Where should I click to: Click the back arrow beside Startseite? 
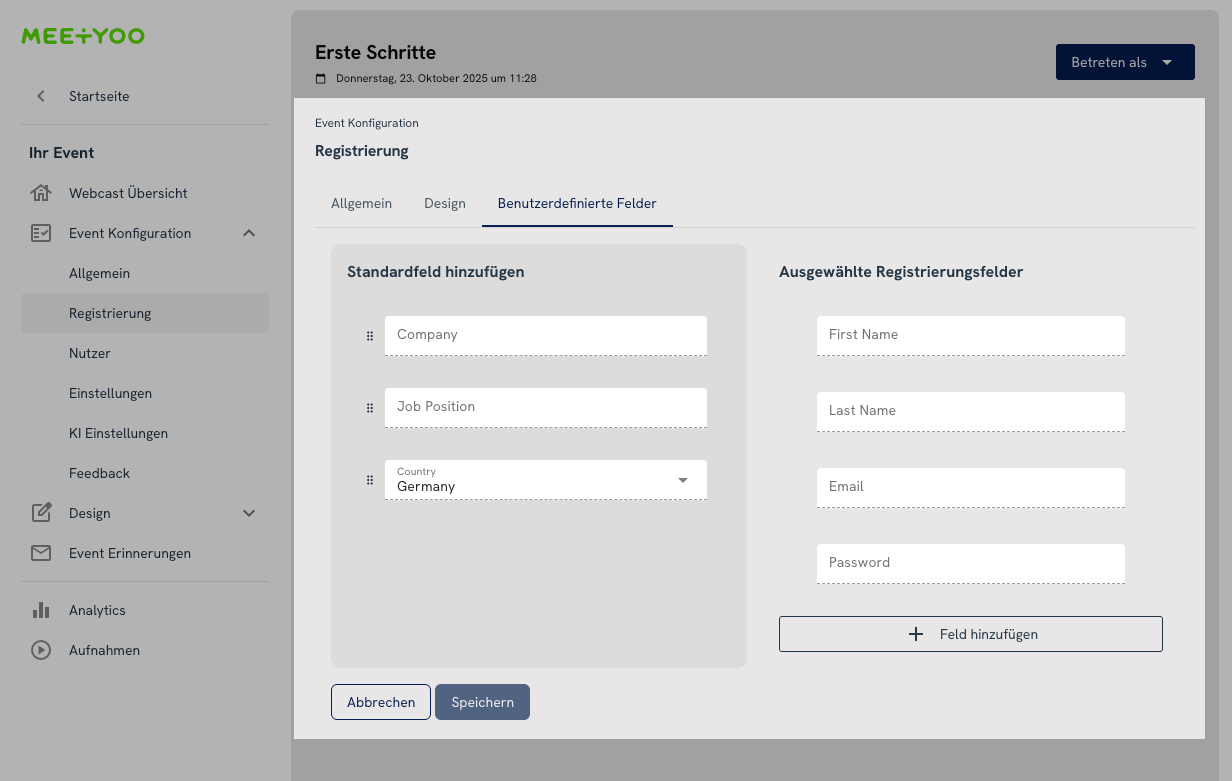click(40, 96)
